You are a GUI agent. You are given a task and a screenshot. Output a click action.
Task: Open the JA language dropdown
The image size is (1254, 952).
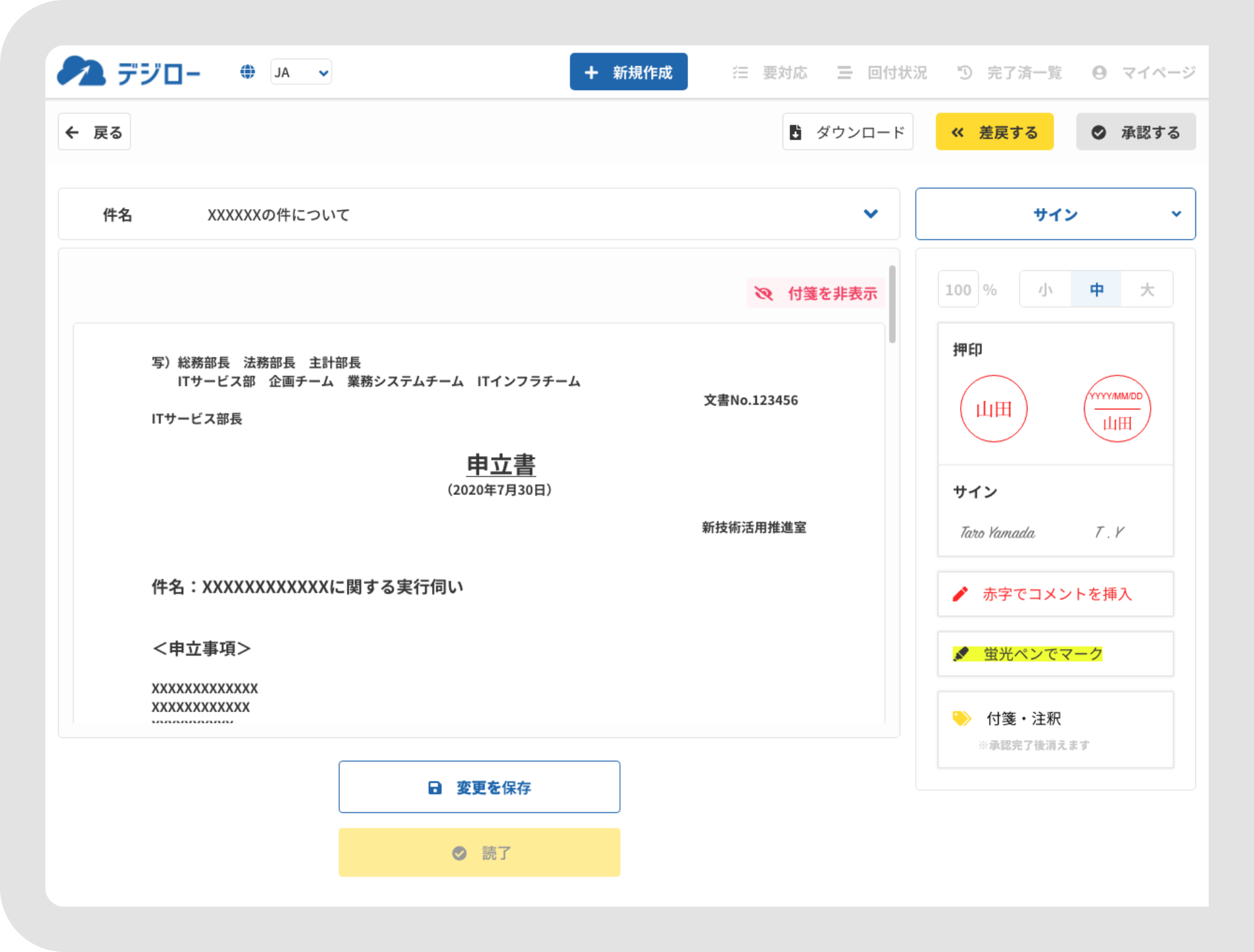point(301,72)
